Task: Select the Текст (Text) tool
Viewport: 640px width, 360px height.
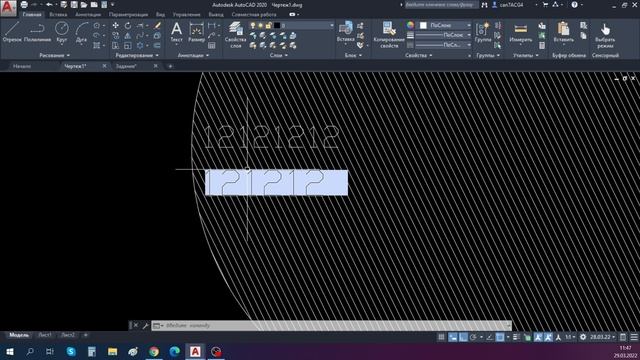Action: click(x=176, y=32)
